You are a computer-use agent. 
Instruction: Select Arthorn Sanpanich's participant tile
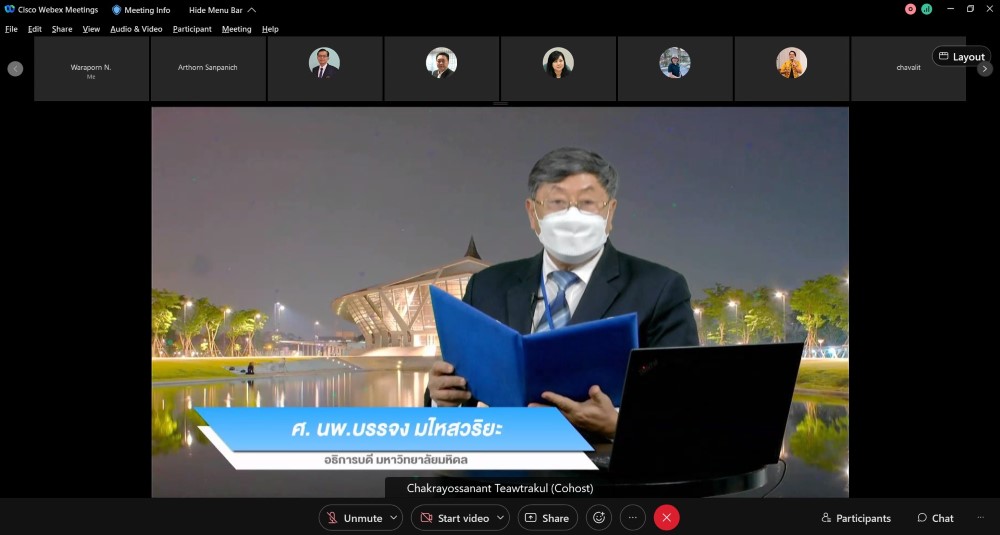pos(208,68)
